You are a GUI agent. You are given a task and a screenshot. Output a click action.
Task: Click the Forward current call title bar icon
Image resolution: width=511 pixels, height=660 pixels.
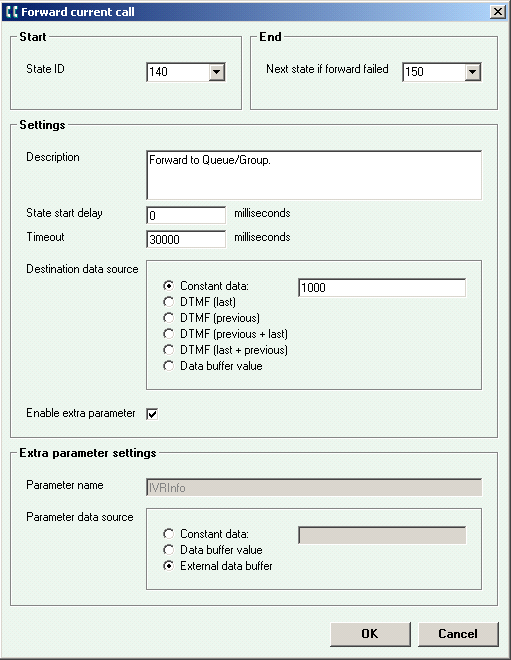point(12,12)
